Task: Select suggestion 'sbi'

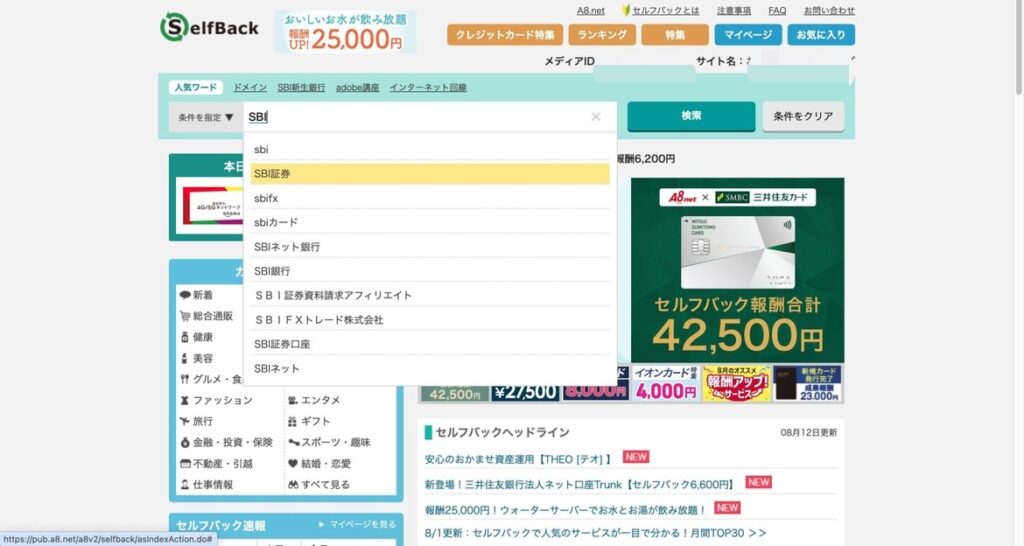Action: [430, 150]
